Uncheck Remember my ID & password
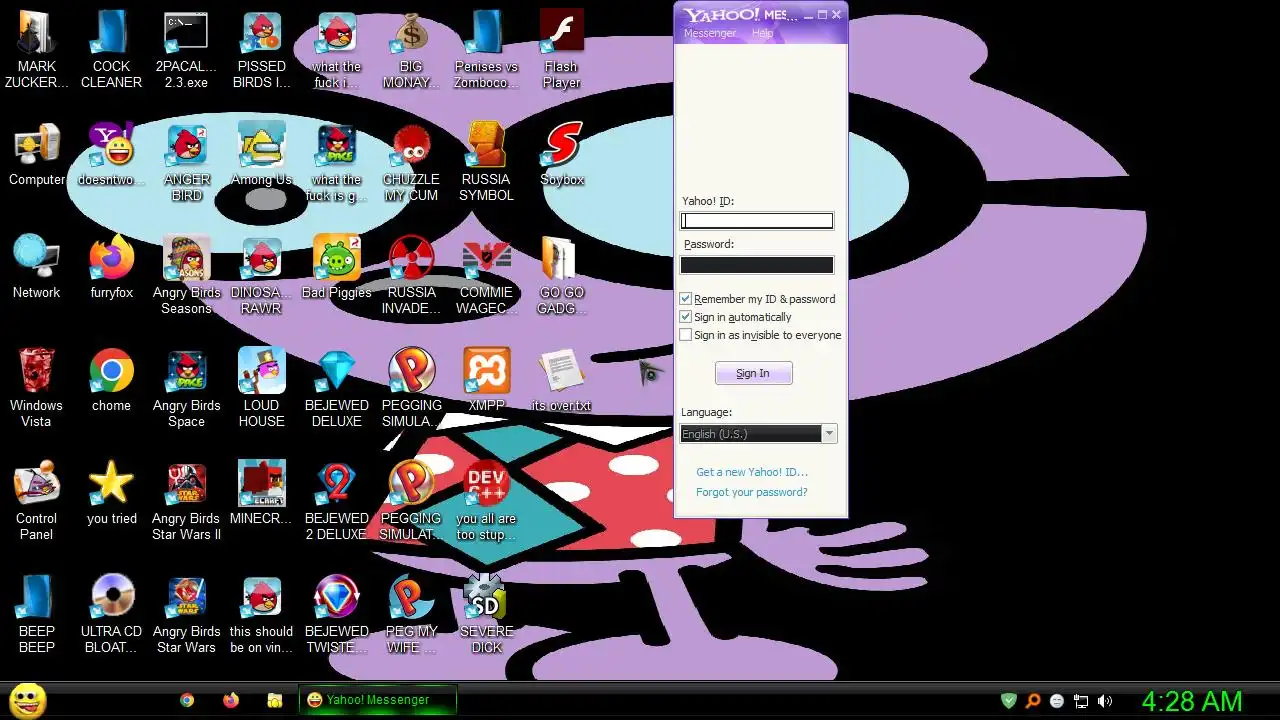 pyautogui.click(x=685, y=299)
